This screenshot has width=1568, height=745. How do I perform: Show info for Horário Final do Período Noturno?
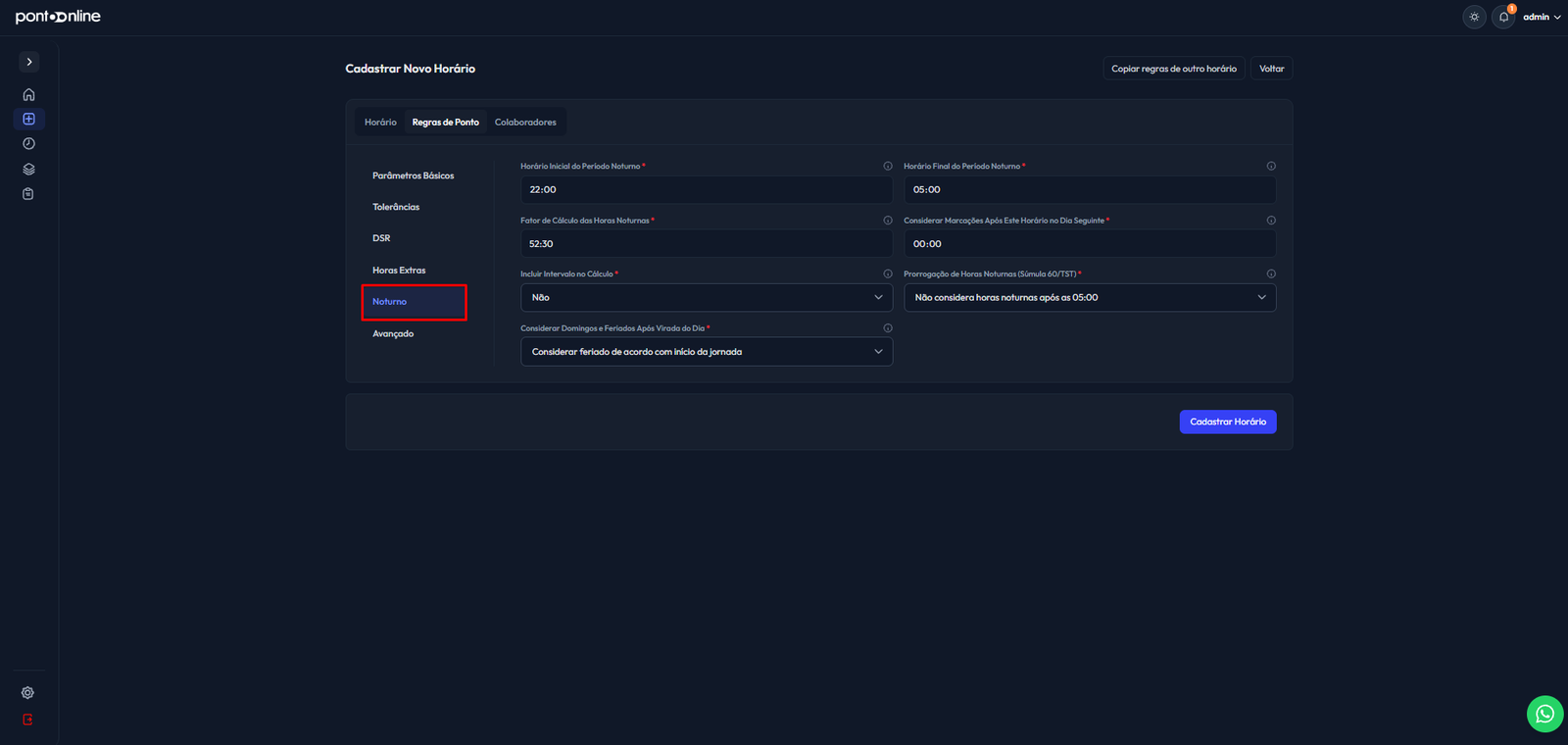(1271, 166)
